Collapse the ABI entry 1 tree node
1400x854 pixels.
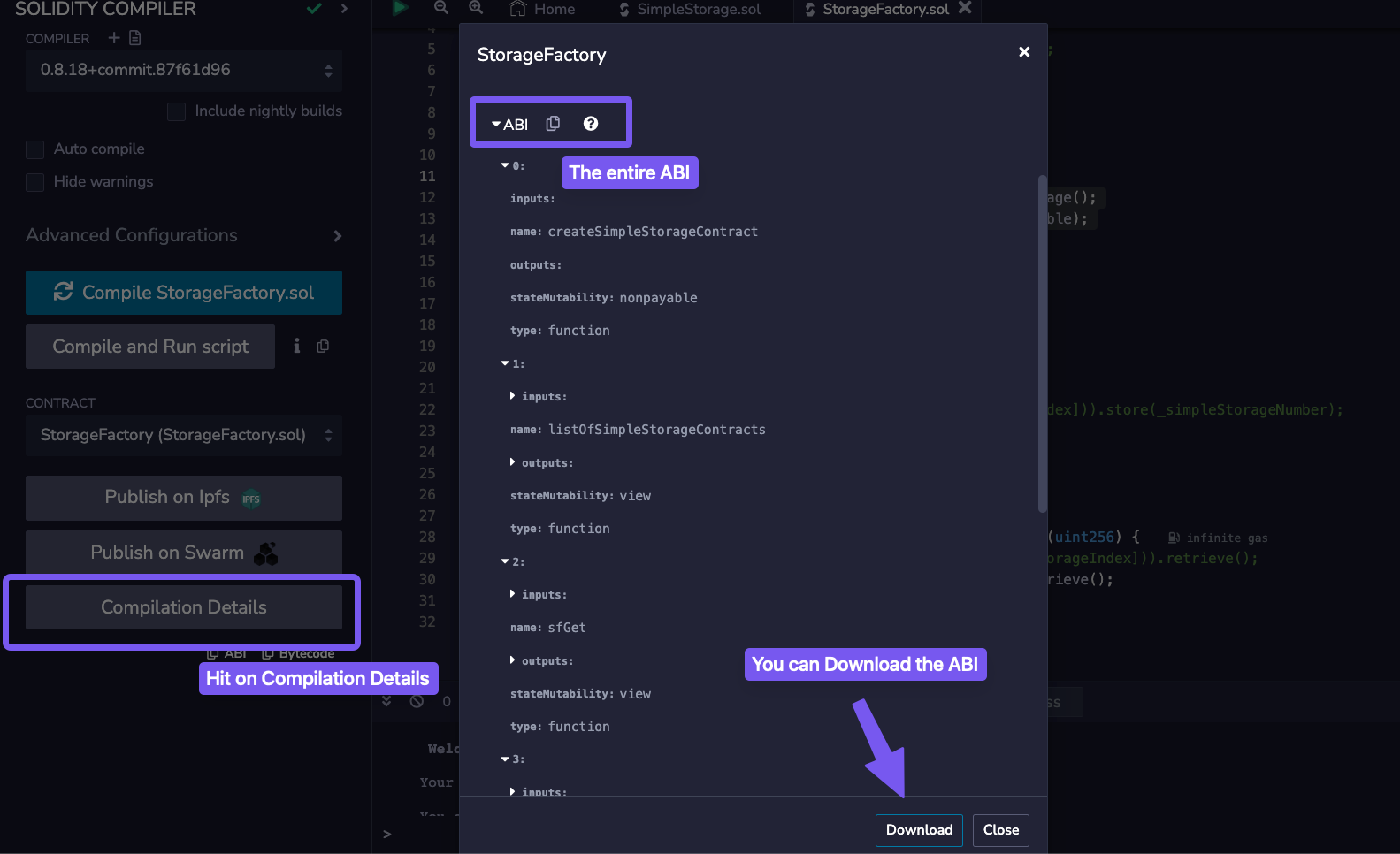tap(505, 363)
